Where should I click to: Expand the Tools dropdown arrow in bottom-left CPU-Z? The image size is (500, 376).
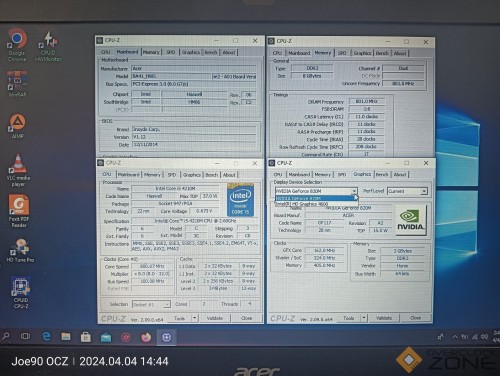[x=195, y=318]
